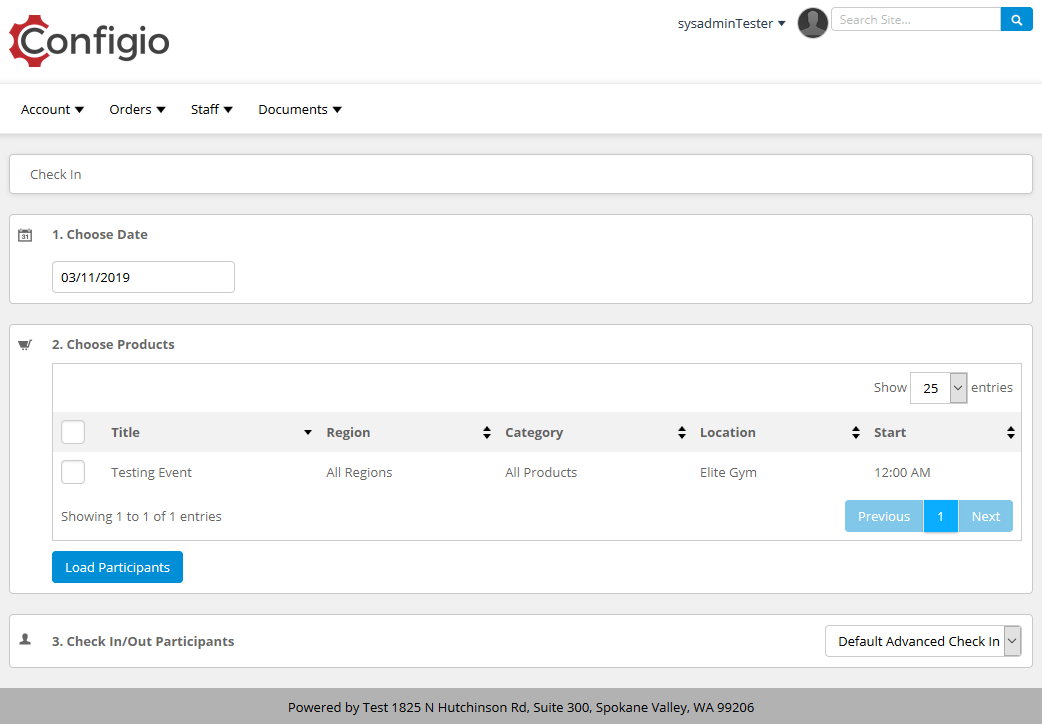Click the Next pagination button
Viewport: 1042px width, 724px height.
pos(986,516)
